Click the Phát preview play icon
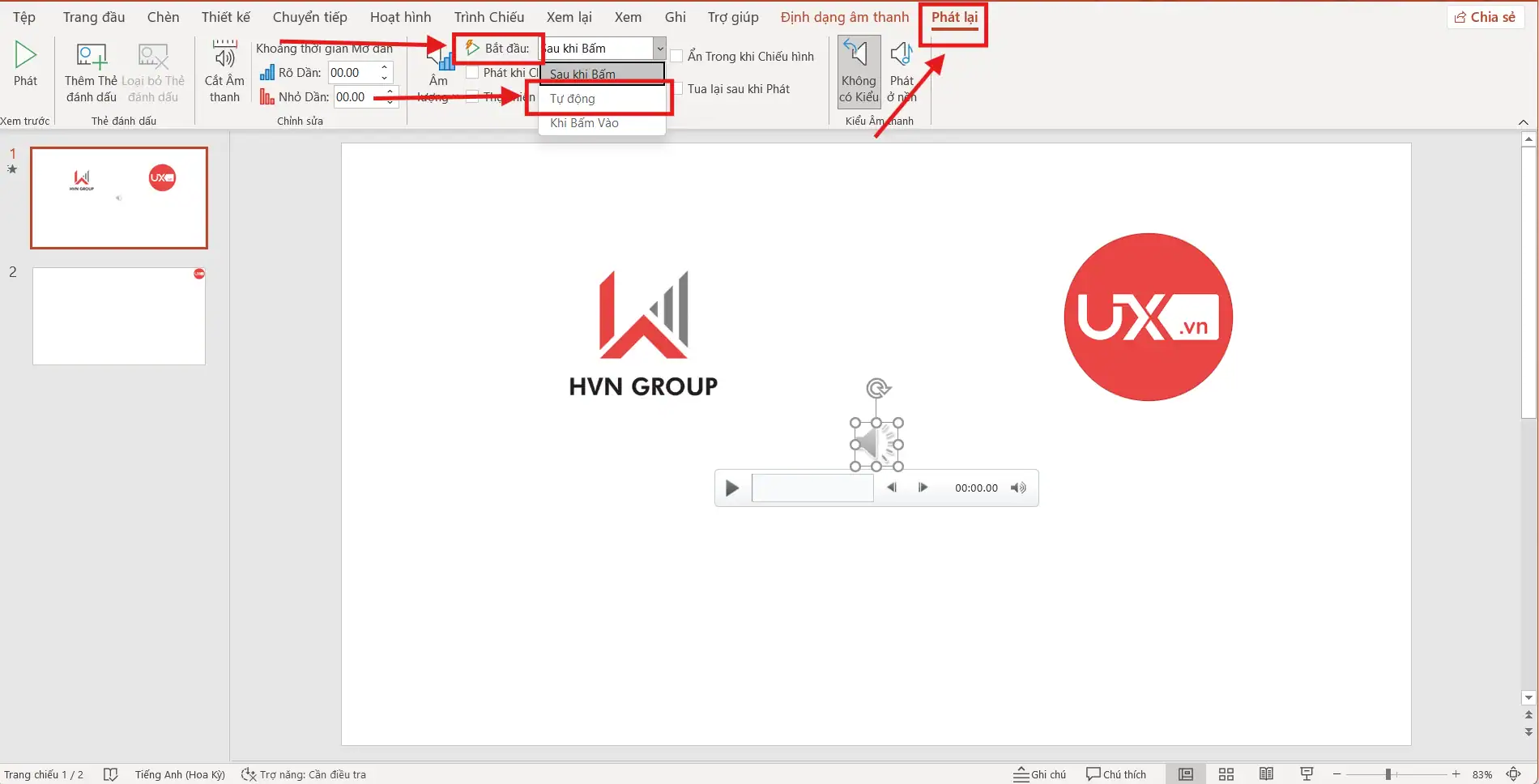Image resolution: width=1539 pixels, height=784 pixels. 25,55
